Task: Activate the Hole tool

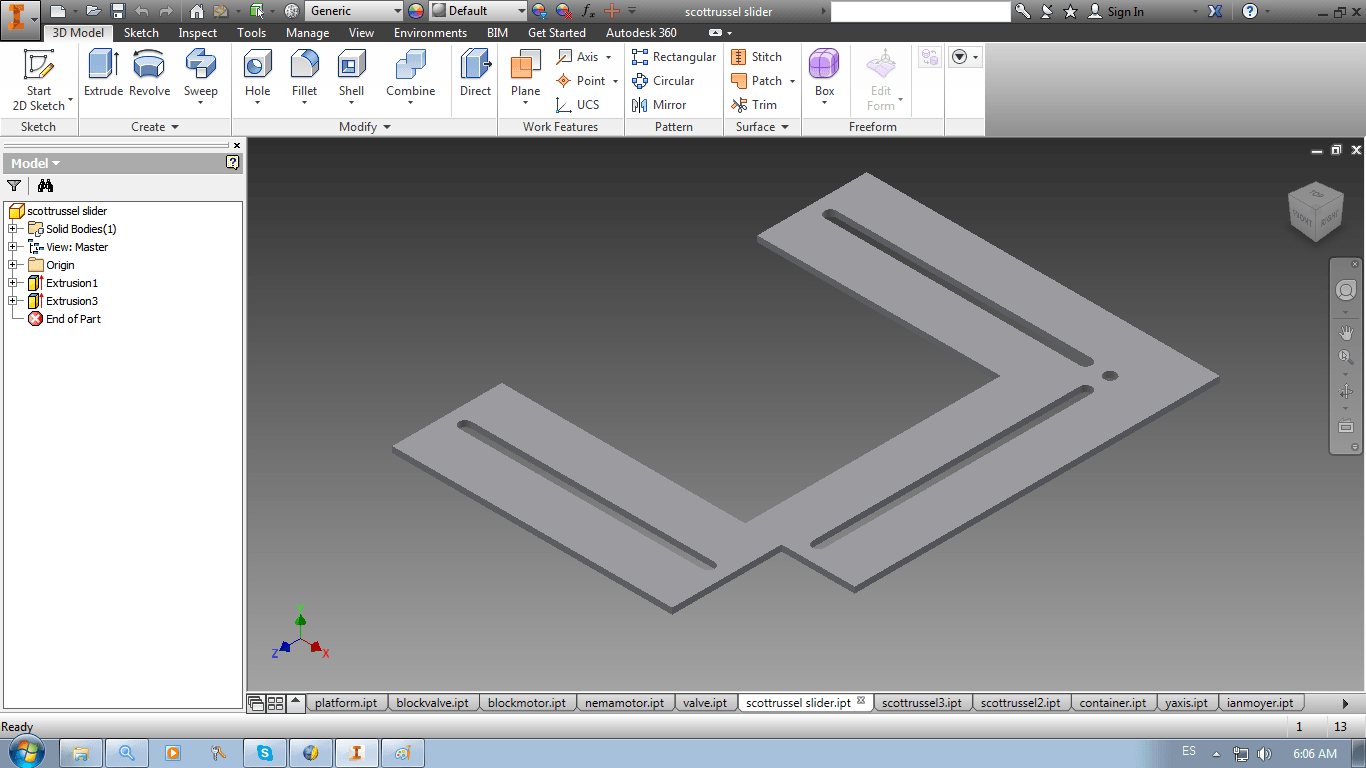Action: (x=257, y=76)
